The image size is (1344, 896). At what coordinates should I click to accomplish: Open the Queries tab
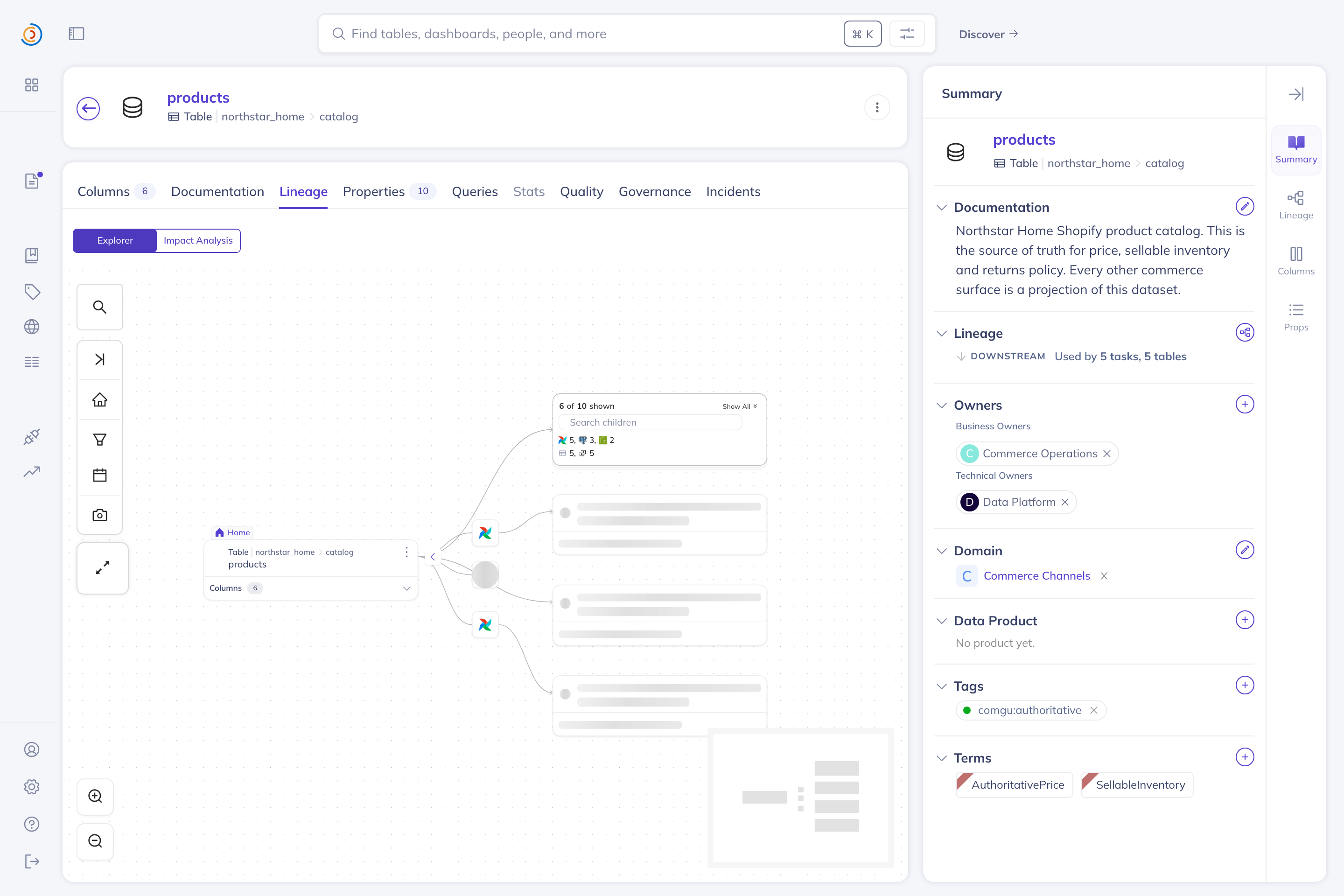click(x=474, y=191)
